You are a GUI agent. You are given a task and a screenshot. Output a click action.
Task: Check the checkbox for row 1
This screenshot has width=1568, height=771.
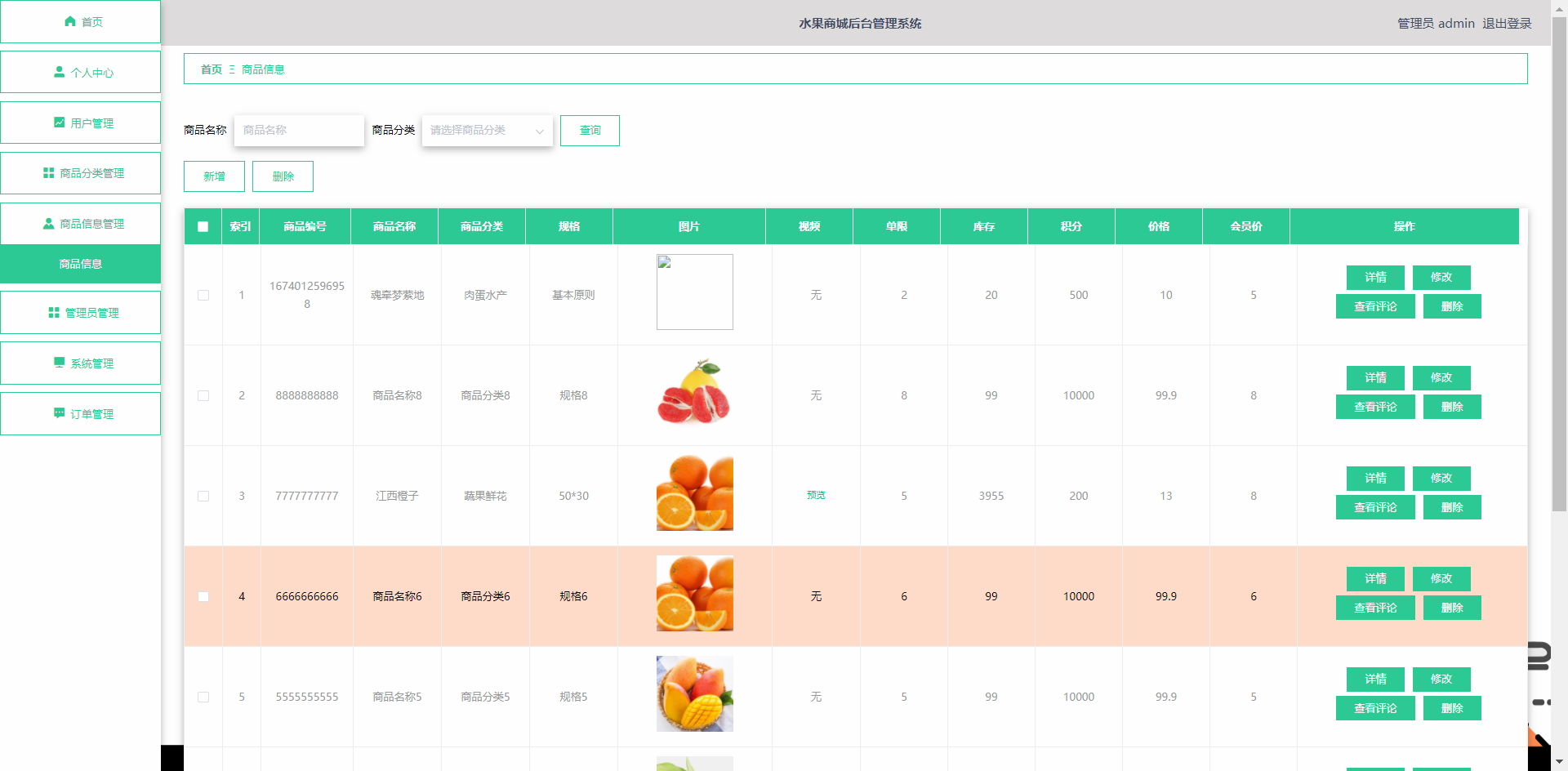(203, 295)
